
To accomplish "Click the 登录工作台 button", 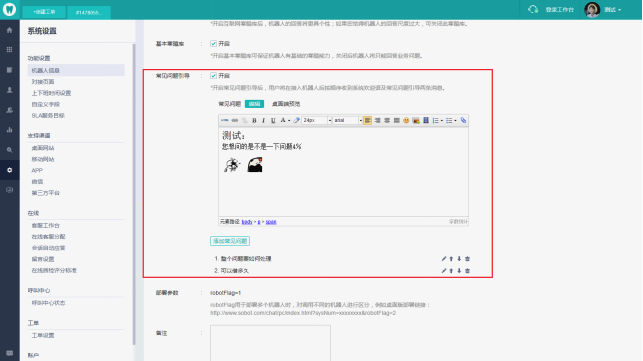I will pos(559,9).
